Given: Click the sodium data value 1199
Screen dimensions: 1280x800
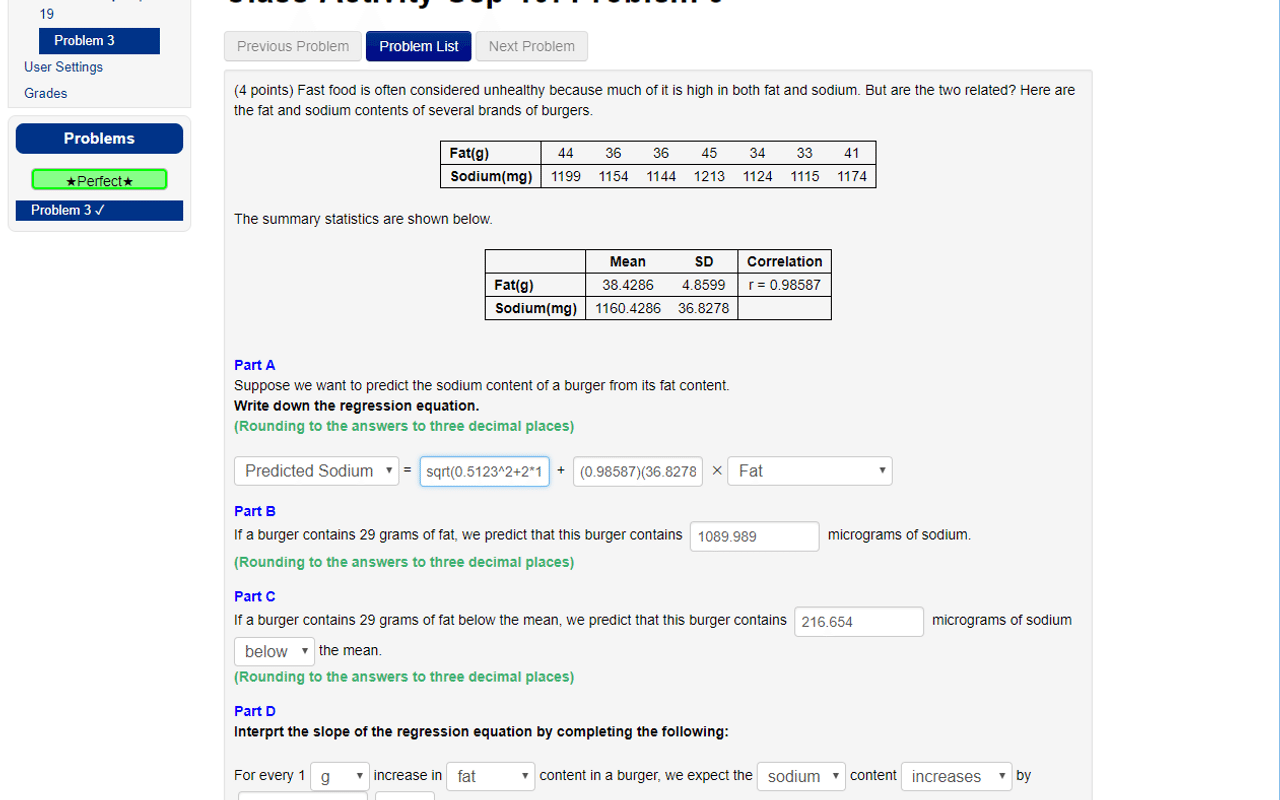Looking at the screenshot, I should point(566,176).
